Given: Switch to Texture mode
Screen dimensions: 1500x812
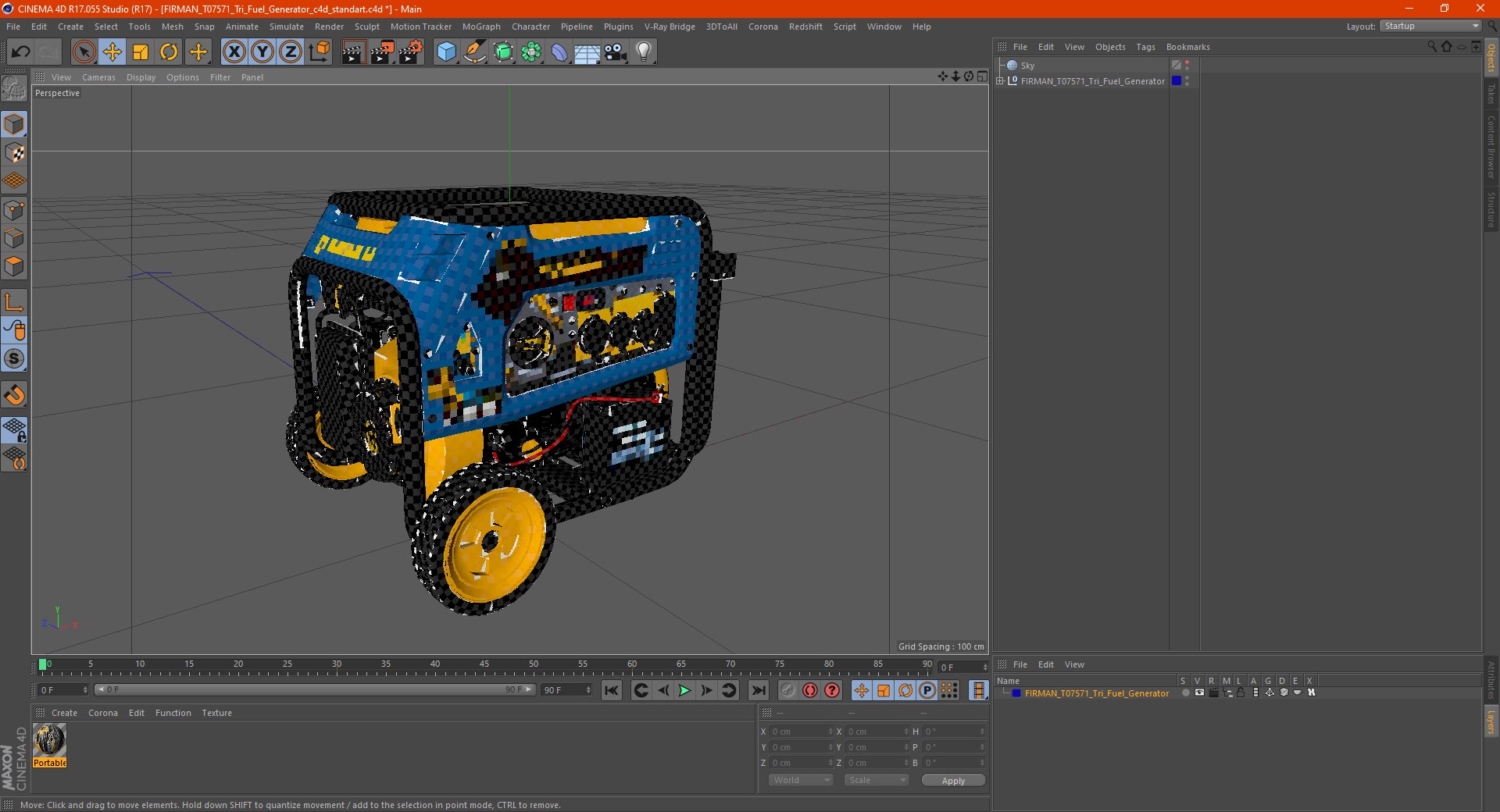Looking at the screenshot, I should click(x=14, y=153).
